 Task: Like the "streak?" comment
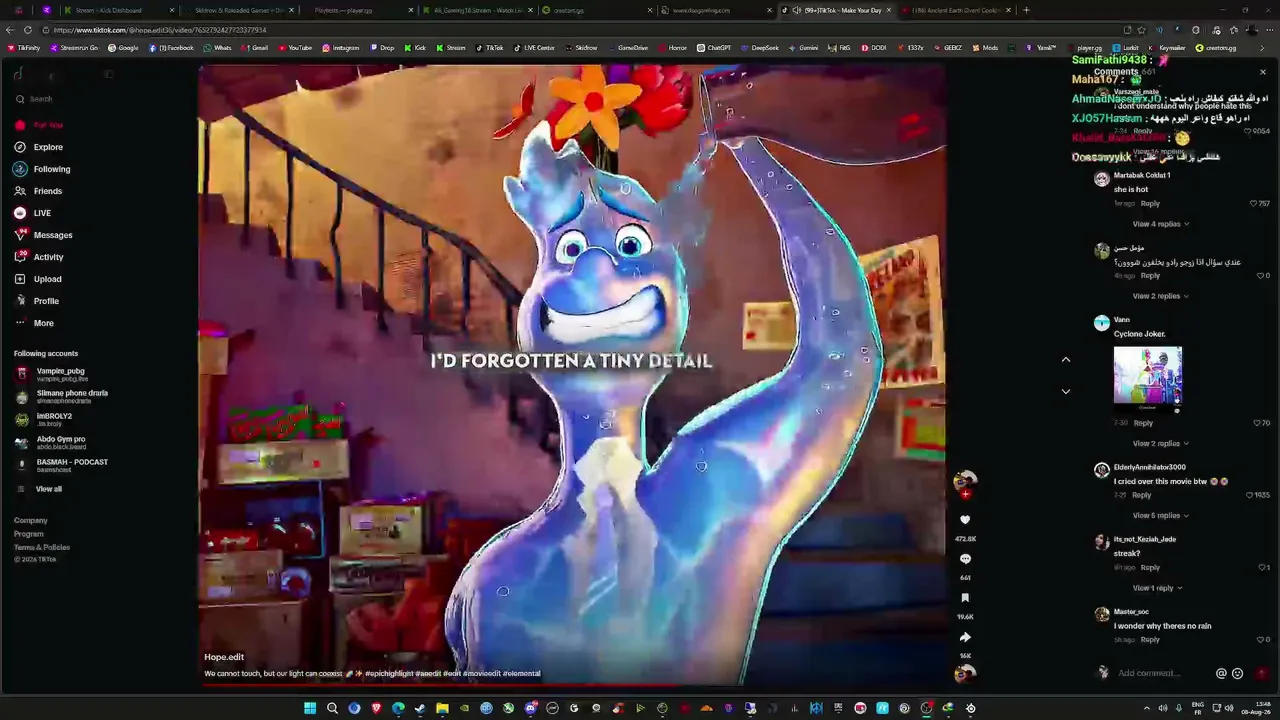point(1262,567)
